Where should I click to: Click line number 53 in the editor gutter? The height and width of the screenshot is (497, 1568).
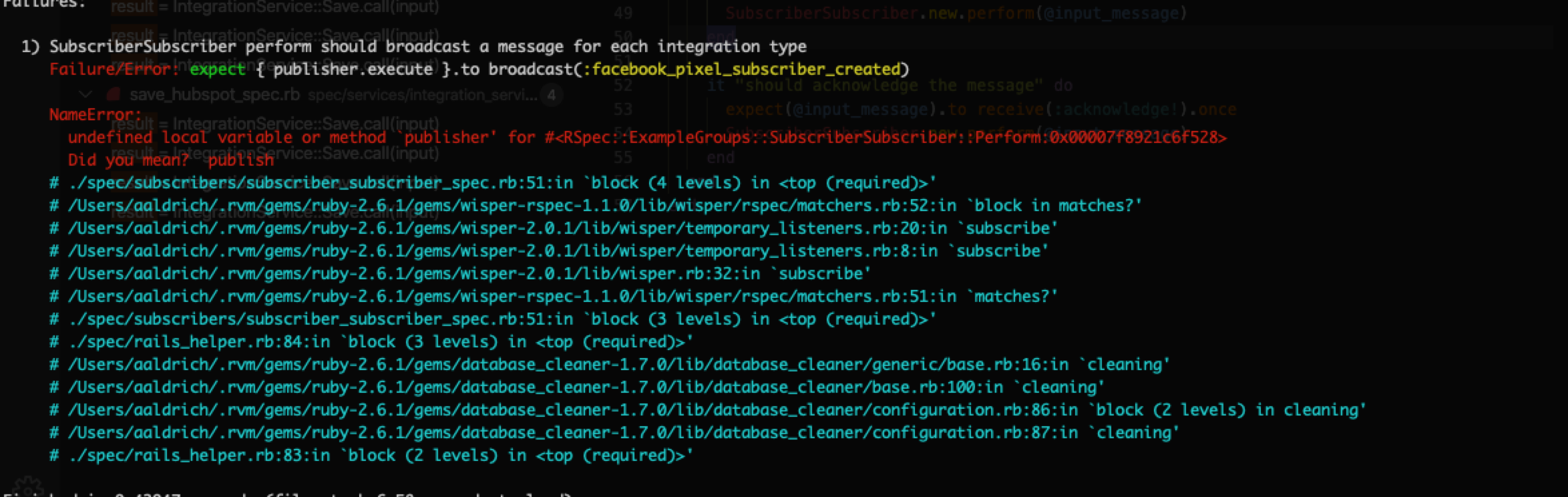622,110
